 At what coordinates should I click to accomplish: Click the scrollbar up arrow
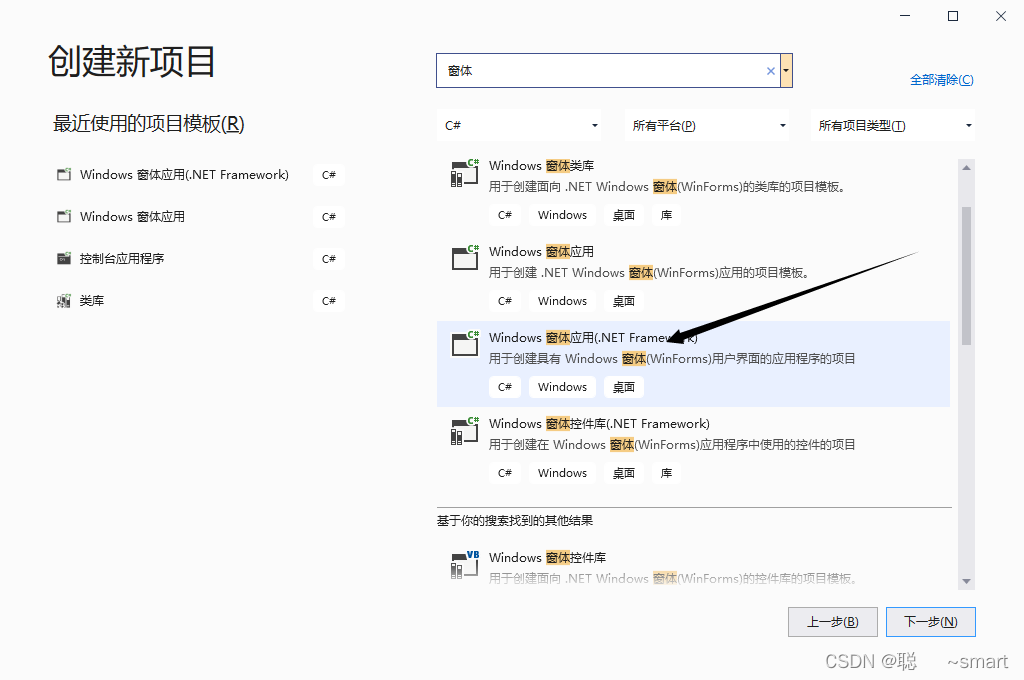pos(967,168)
